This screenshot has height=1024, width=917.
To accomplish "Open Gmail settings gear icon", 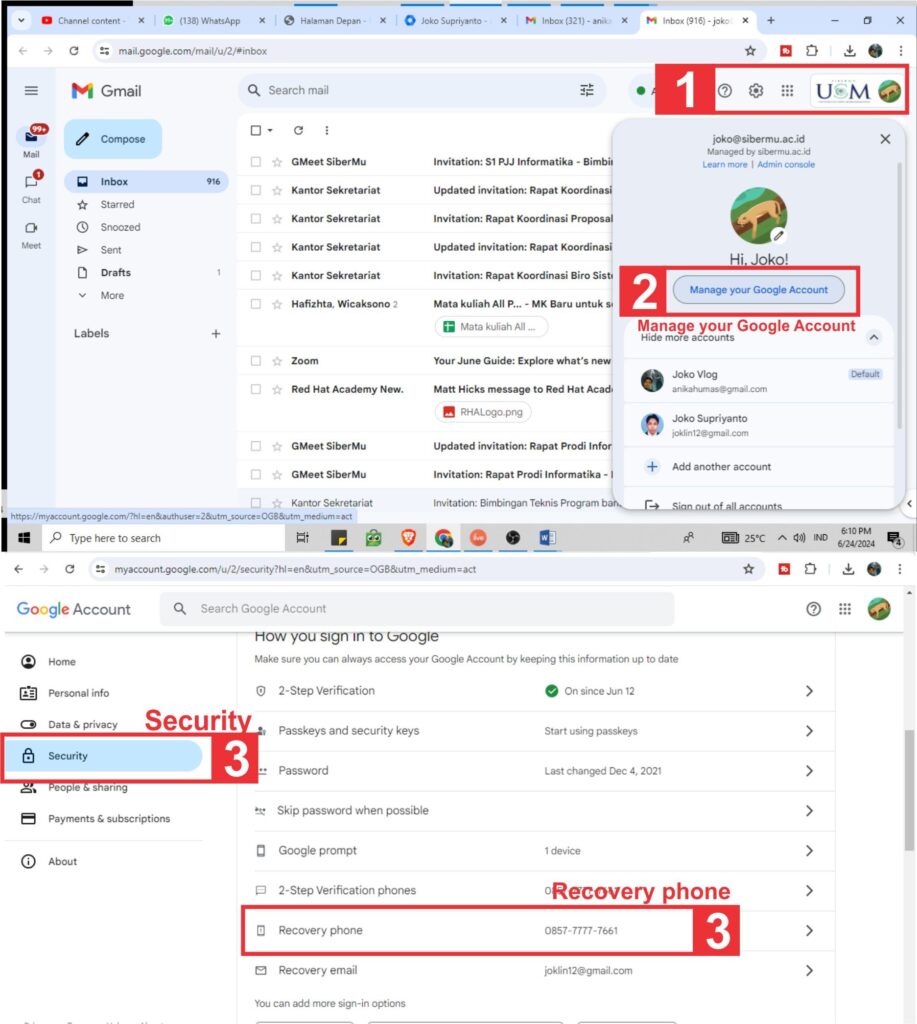I will coord(756,91).
